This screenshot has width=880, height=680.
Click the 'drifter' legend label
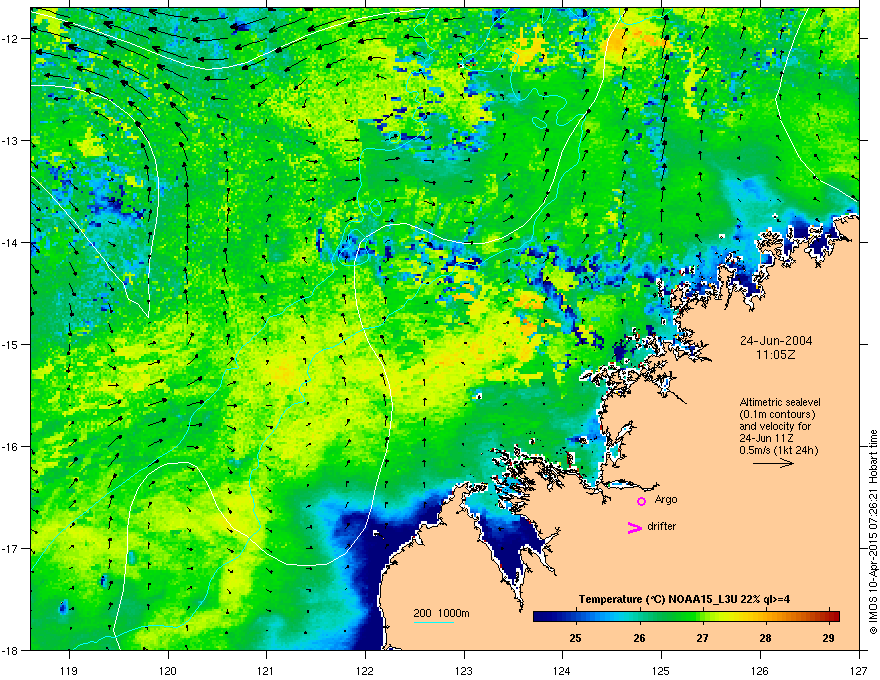pos(662,526)
